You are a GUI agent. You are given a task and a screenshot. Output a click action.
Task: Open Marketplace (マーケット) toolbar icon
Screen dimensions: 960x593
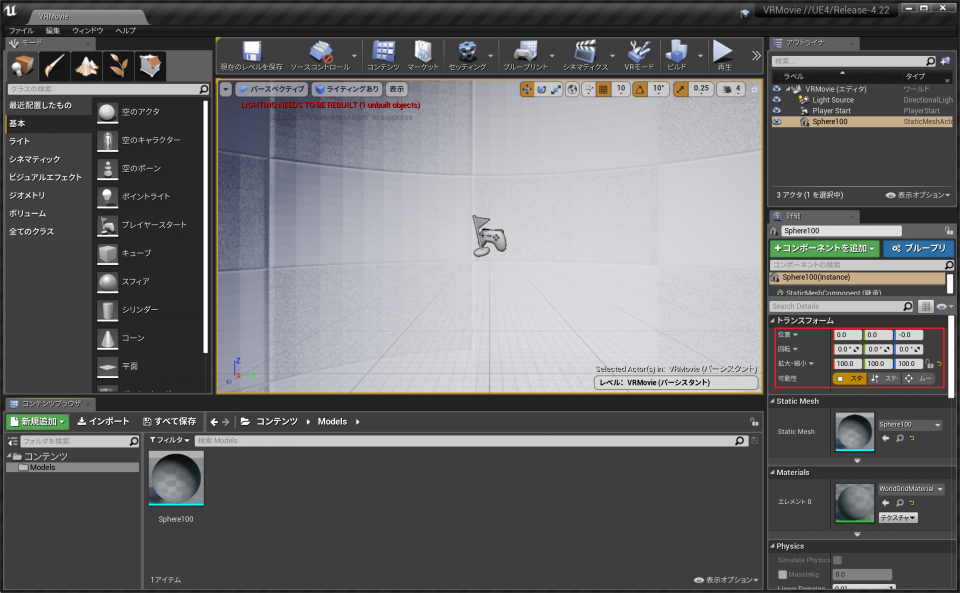pos(423,56)
